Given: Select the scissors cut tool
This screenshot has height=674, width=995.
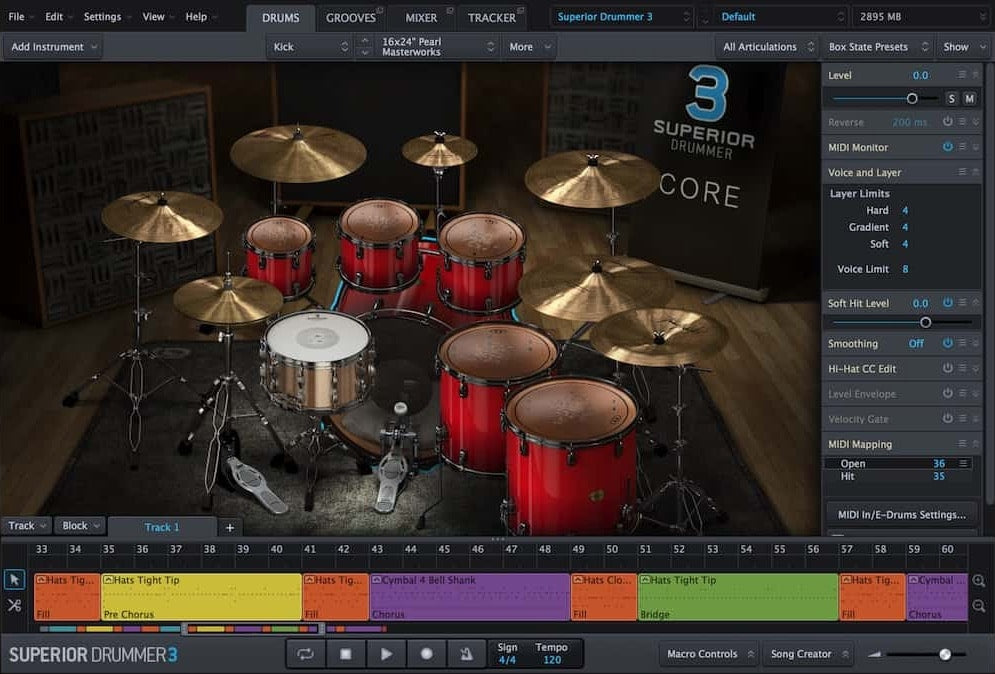Looking at the screenshot, I should (14, 605).
